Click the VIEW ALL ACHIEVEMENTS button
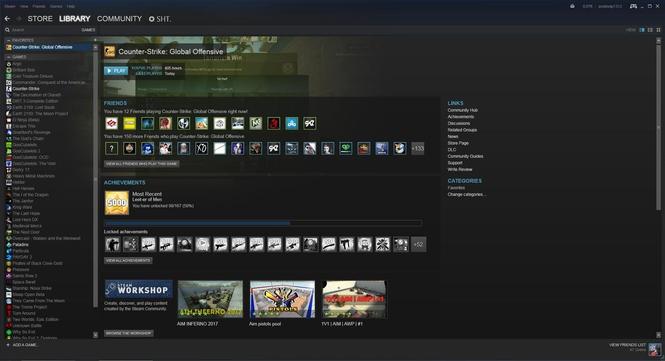Viewport: 665px width, 361px height. tap(128, 260)
